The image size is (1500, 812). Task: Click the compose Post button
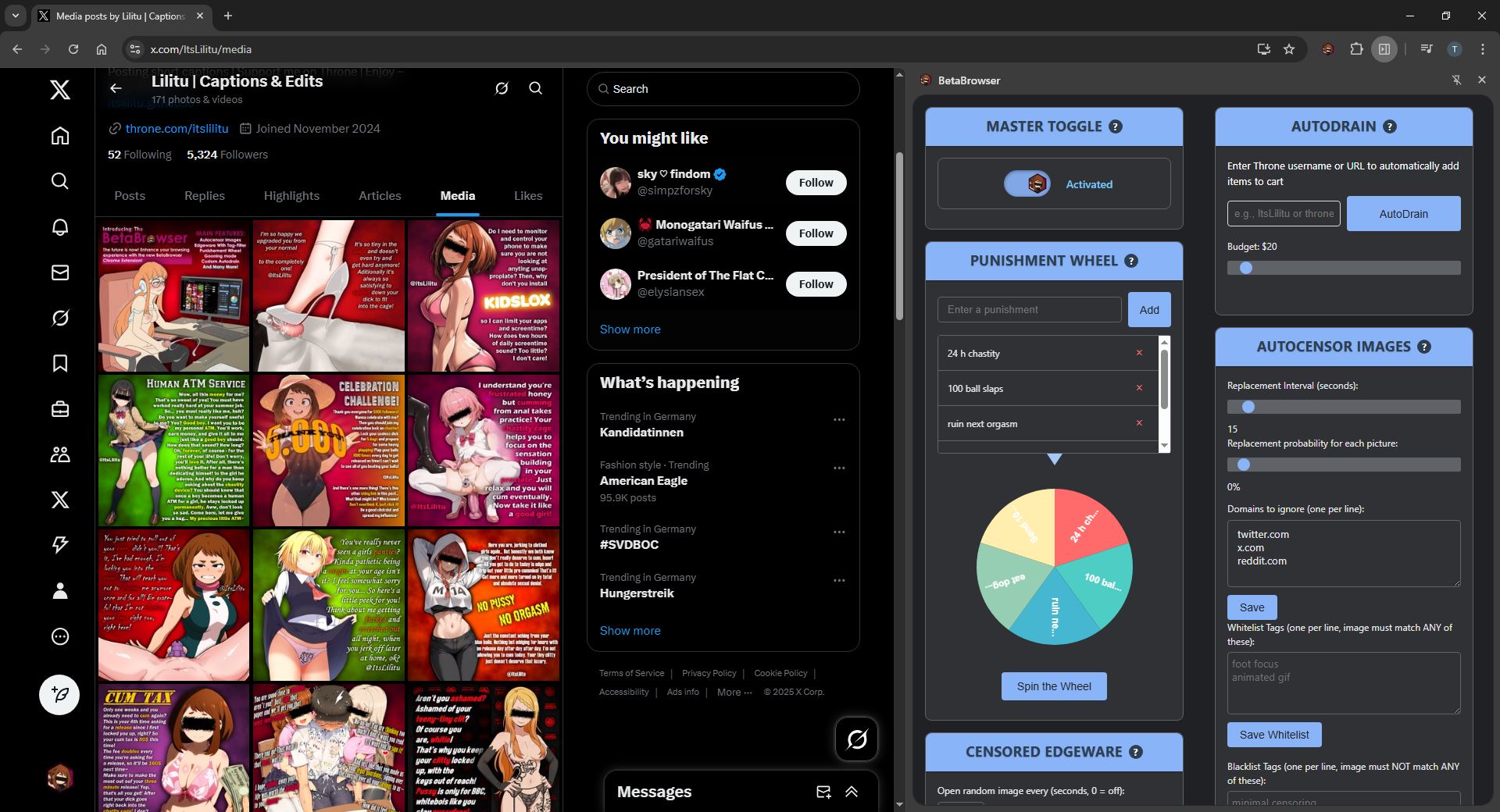pos(59,695)
